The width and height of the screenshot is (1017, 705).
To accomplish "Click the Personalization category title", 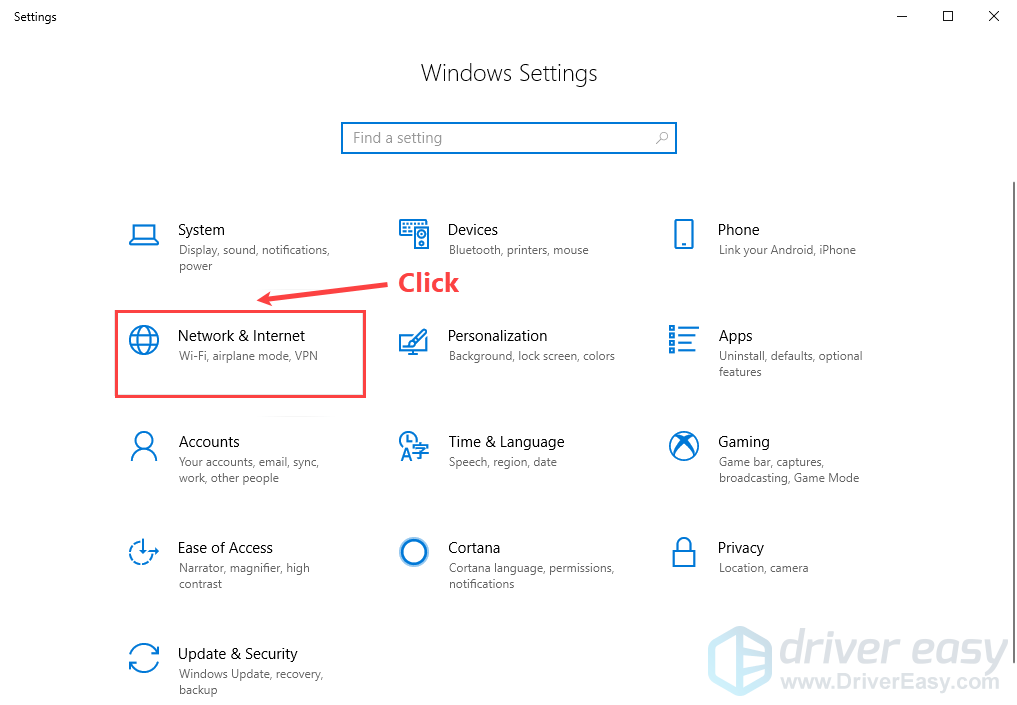I will pos(497,336).
